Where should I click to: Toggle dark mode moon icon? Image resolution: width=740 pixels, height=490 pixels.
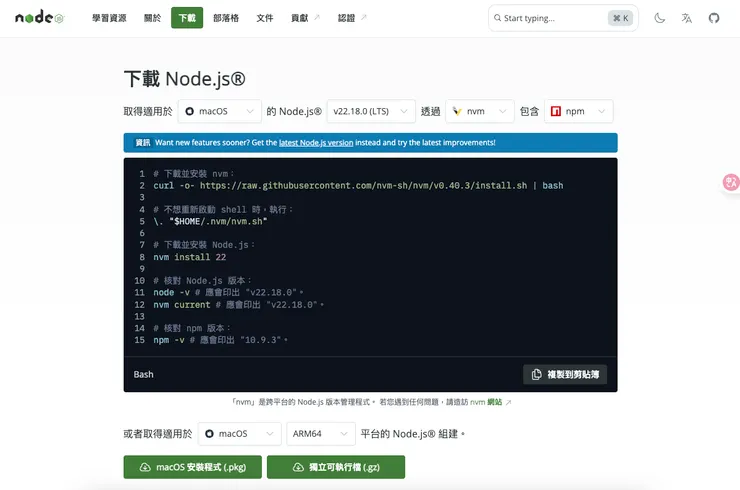tap(659, 18)
